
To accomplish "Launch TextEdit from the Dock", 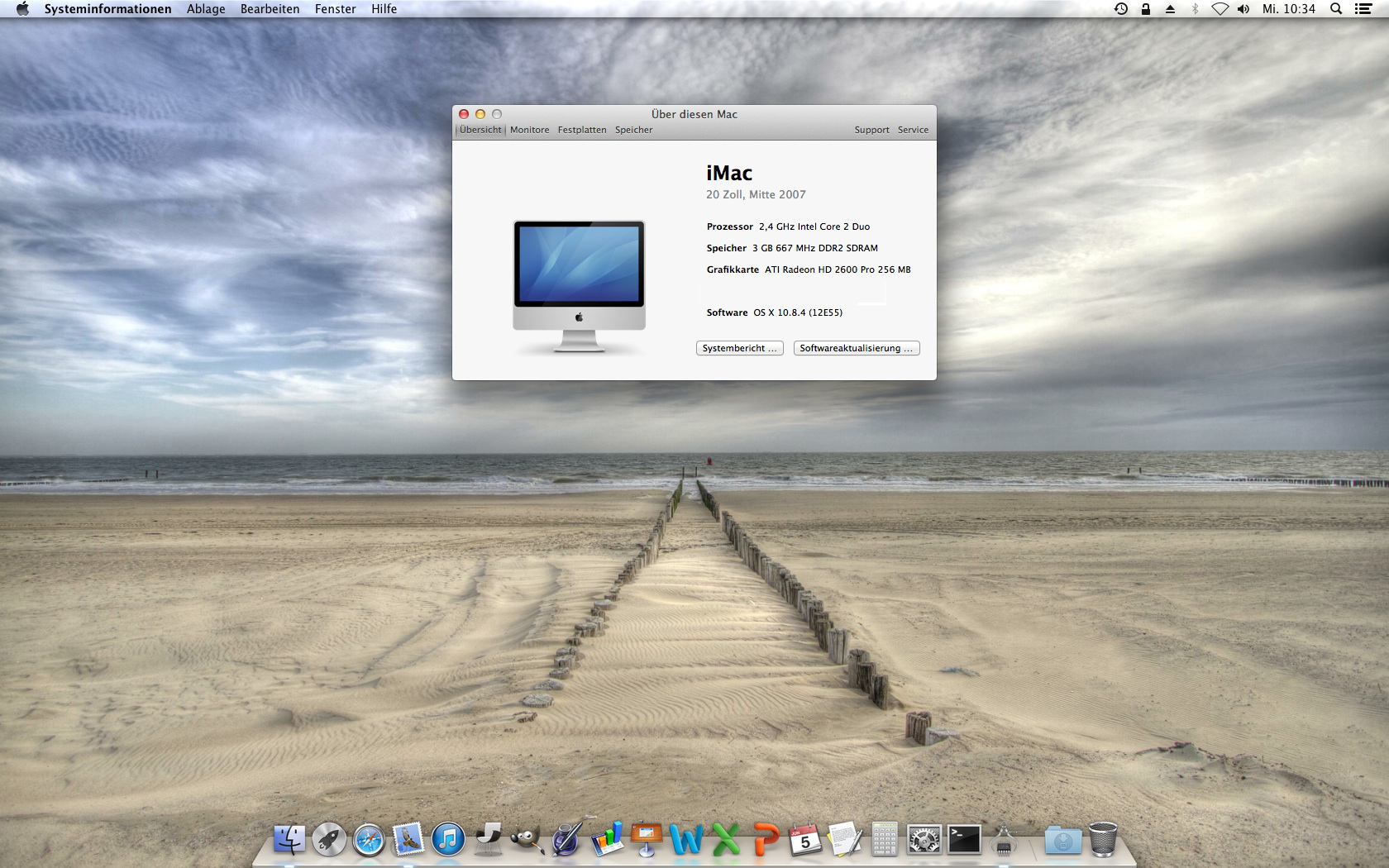I will click(845, 840).
